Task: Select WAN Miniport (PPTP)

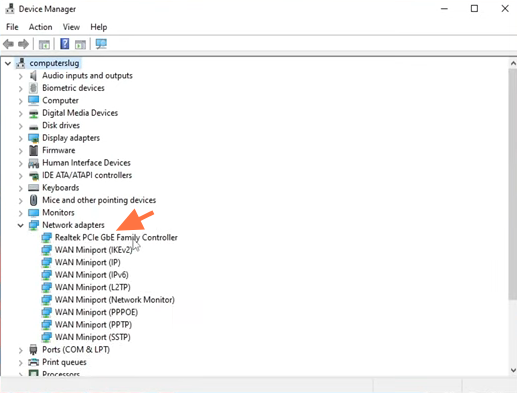Action: coord(93,325)
